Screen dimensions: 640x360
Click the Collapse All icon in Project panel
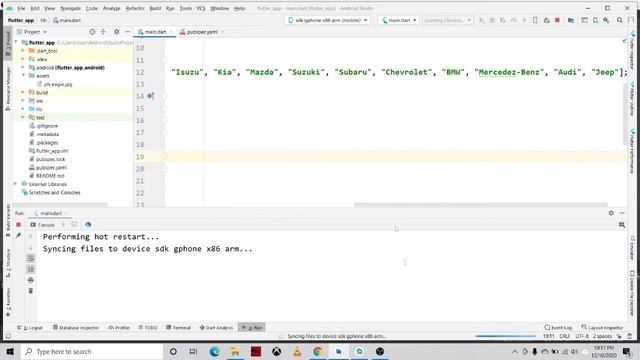coord(103,31)
